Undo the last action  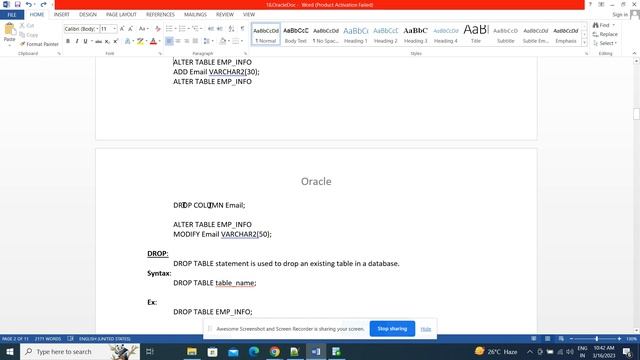[x=29, y=4]
